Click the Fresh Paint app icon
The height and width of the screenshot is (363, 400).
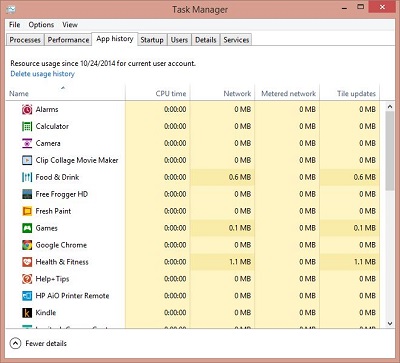coord(27,211)
